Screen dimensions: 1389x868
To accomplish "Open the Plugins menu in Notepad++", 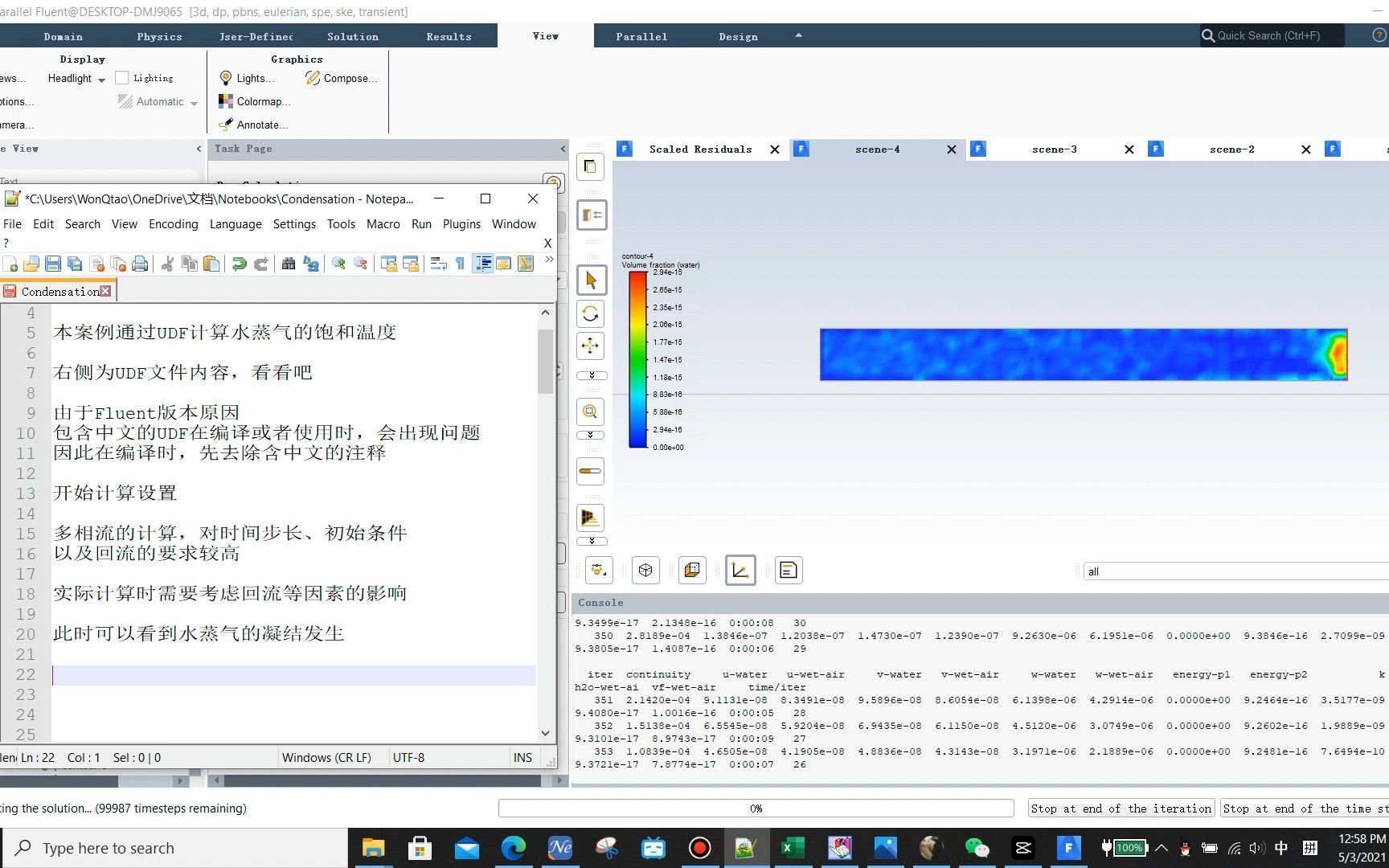I will click(461, 223).
